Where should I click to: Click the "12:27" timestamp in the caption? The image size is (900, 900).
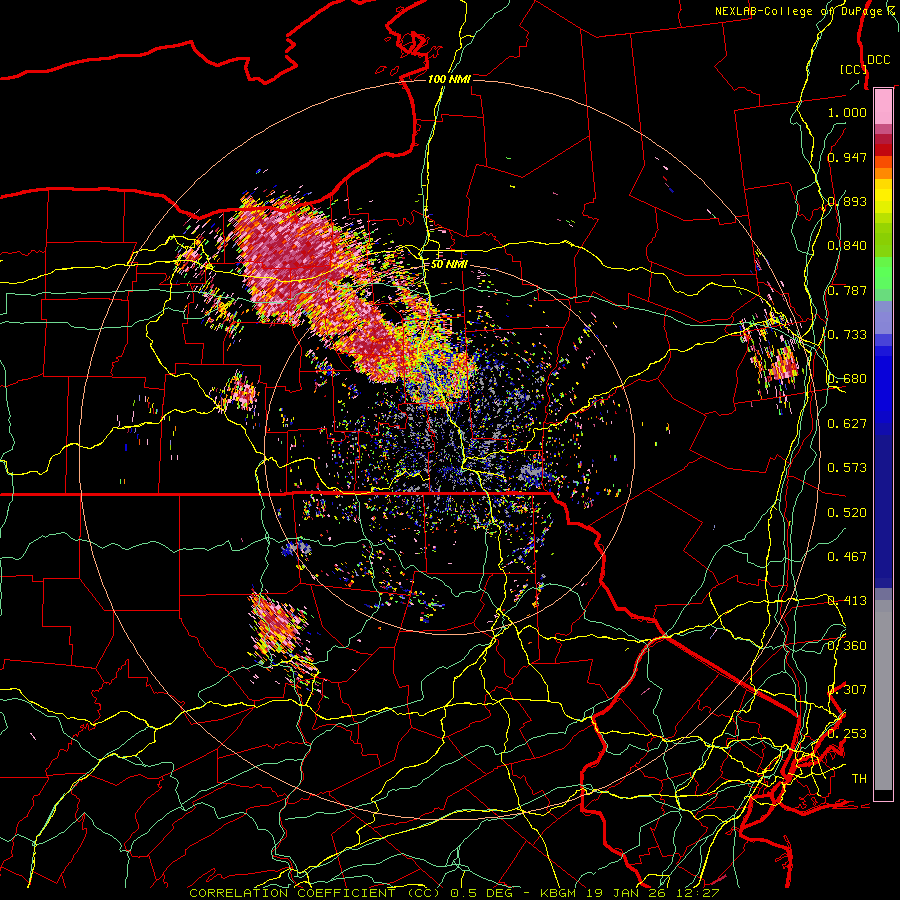pos(698,893)
